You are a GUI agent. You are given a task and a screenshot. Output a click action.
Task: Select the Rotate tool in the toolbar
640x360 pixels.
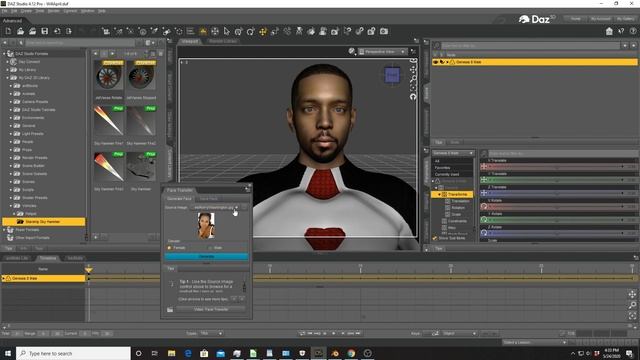click(251, 31)
